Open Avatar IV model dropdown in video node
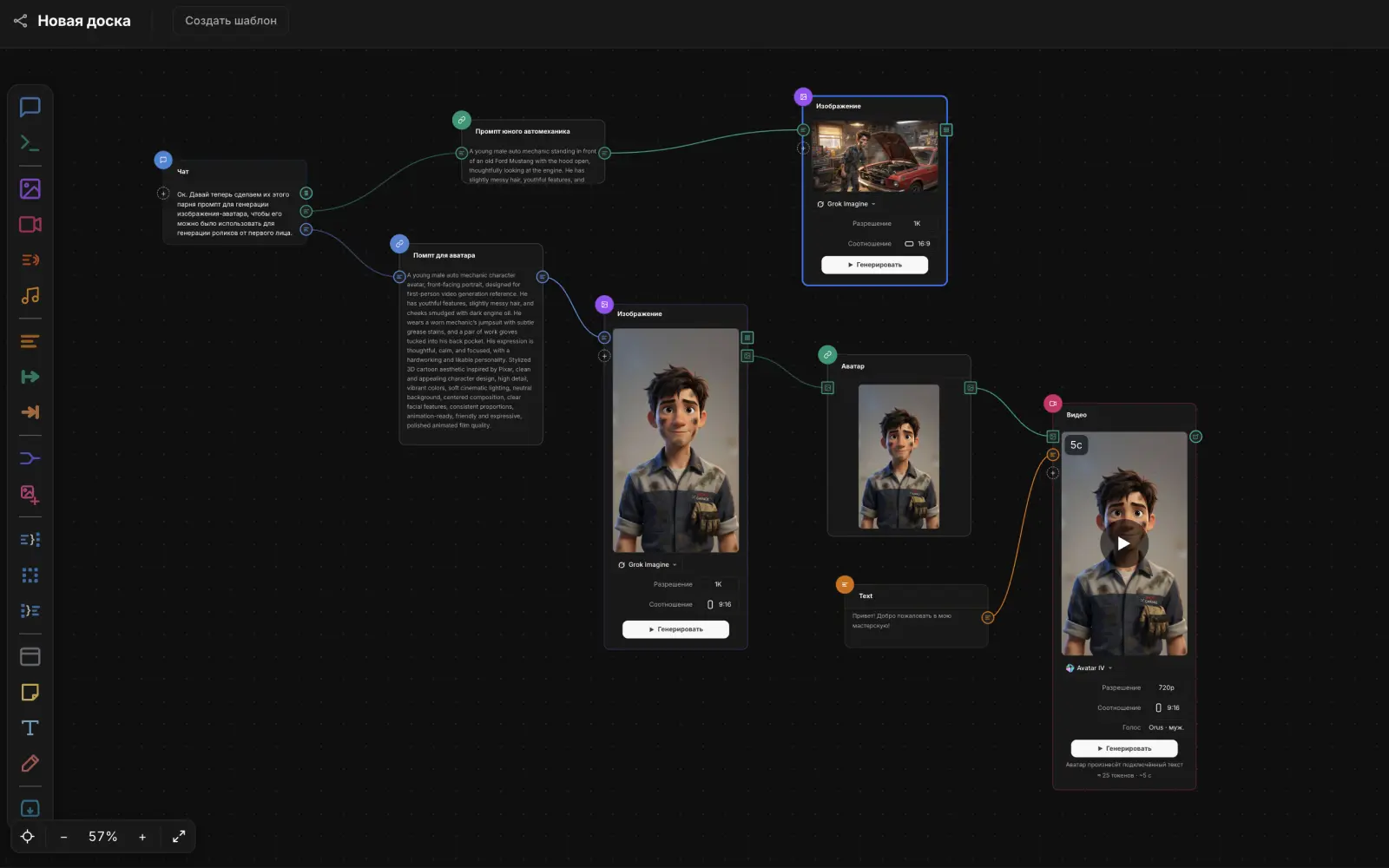 pyautogui.click(x=1089, y=668)
